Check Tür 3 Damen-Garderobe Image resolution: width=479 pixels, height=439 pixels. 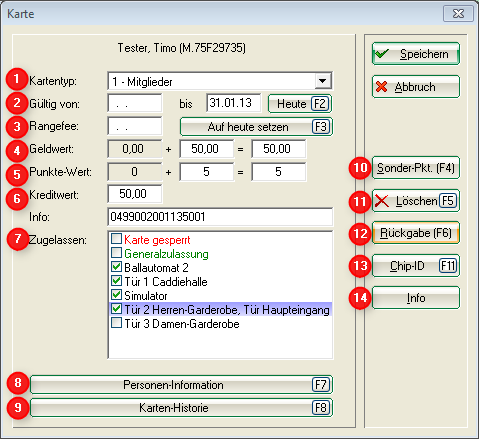[116, 323]
